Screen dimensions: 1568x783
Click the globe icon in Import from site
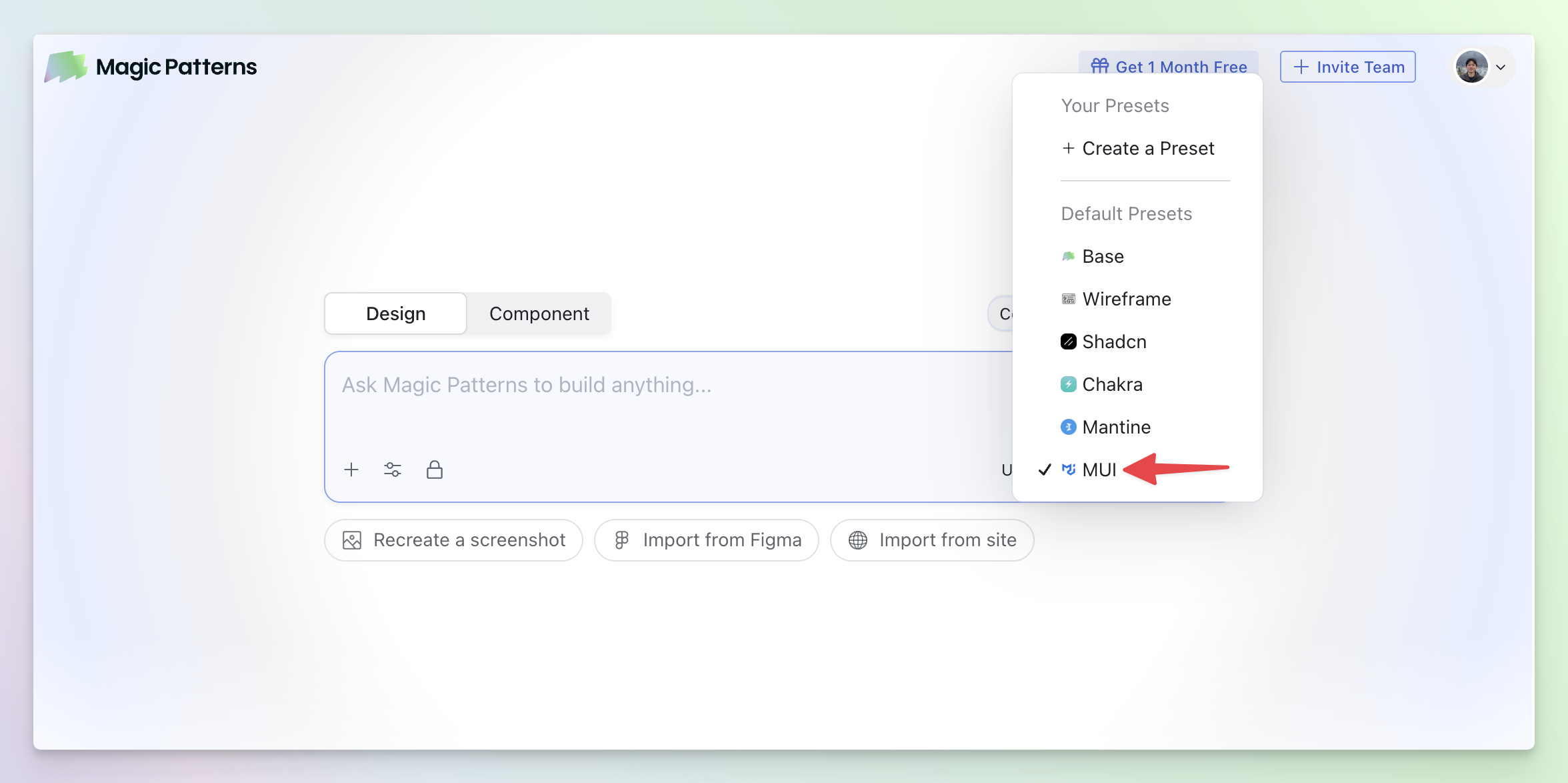coord(858,540)
